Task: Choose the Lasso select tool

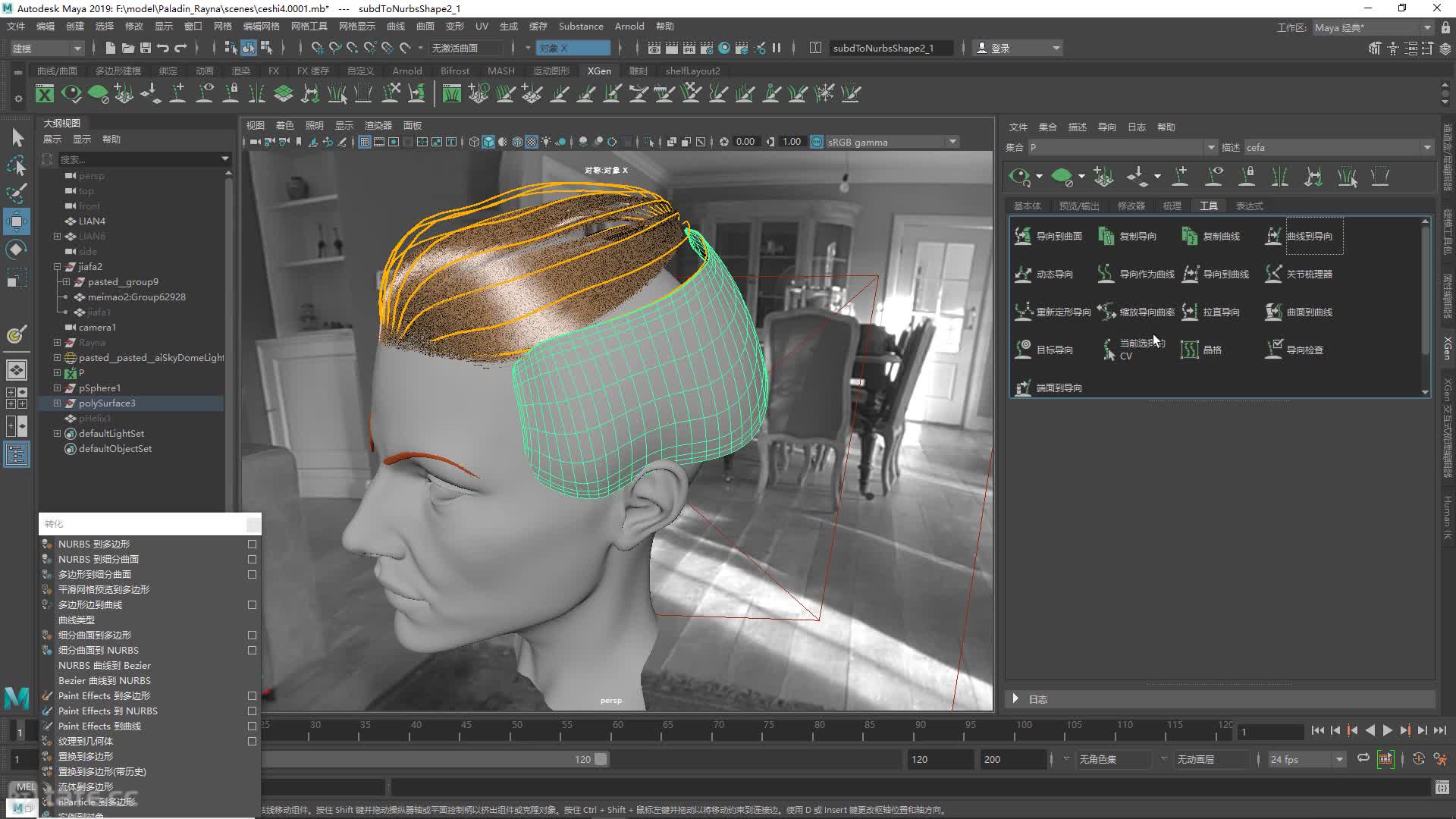Action: pyautogui.click(x=17, y=165)
